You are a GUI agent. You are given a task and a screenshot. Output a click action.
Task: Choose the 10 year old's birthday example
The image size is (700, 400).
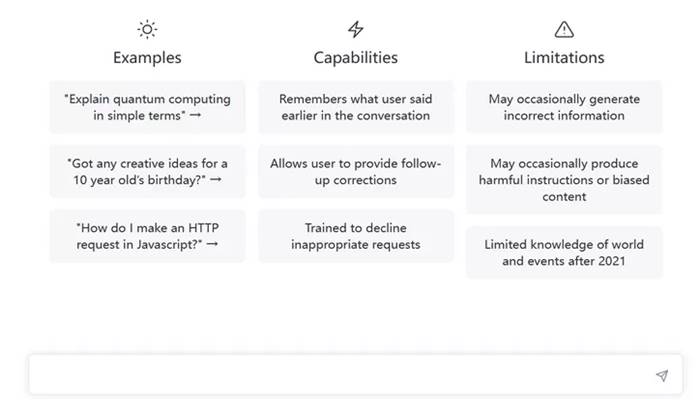coord(147,171)
